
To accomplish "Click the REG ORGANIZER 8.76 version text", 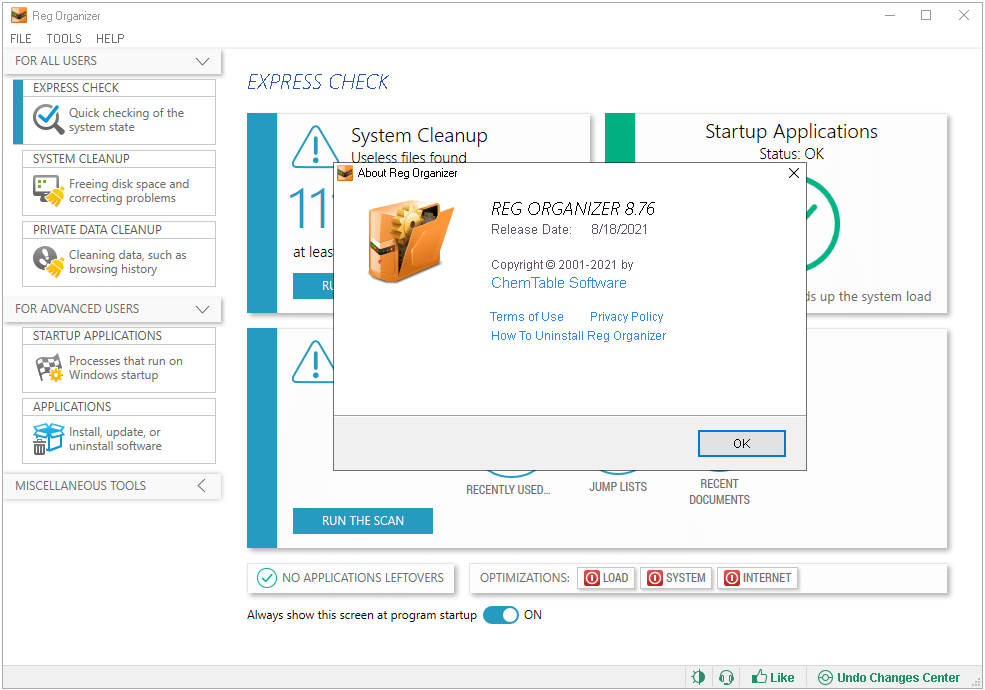I will coord(573,208).
